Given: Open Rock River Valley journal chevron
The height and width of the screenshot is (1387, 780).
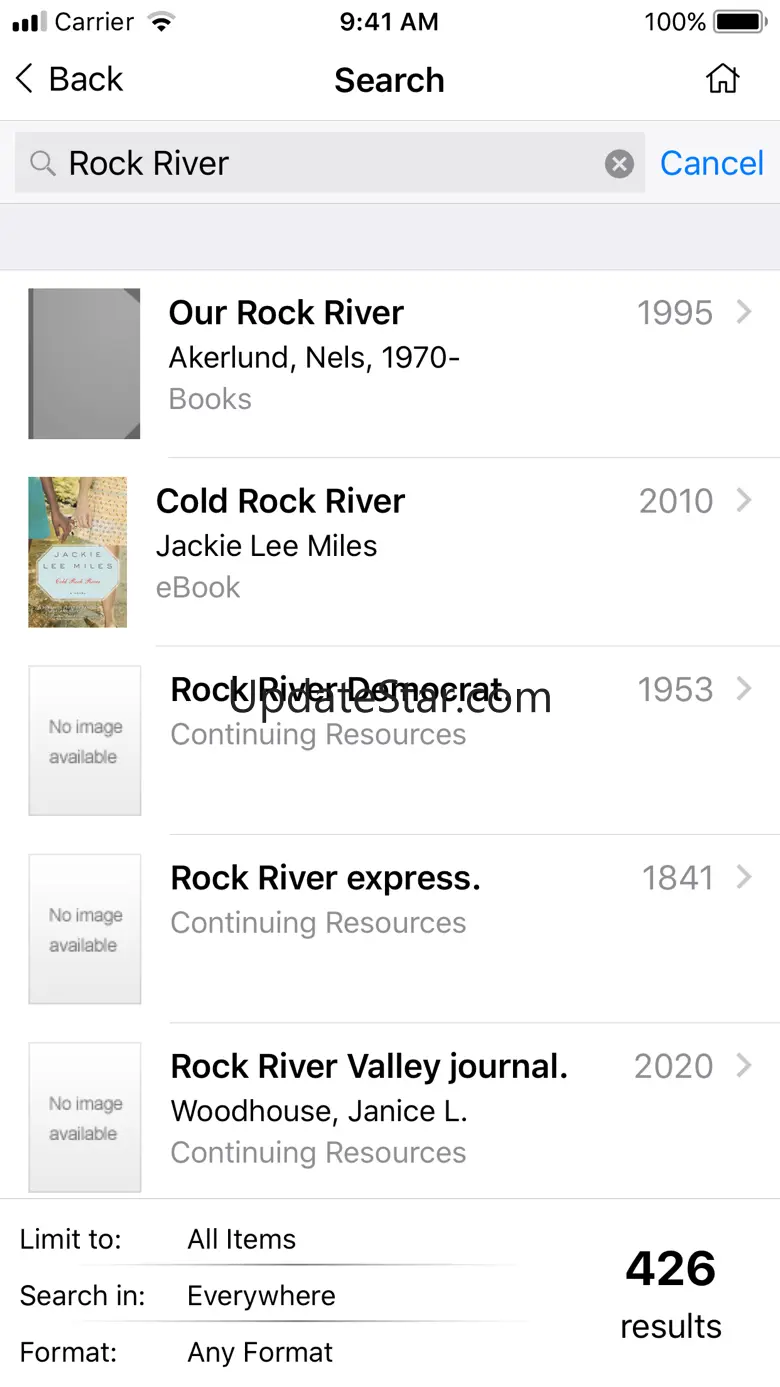Looking at the screenshot, I should (x=743, y=1065).
